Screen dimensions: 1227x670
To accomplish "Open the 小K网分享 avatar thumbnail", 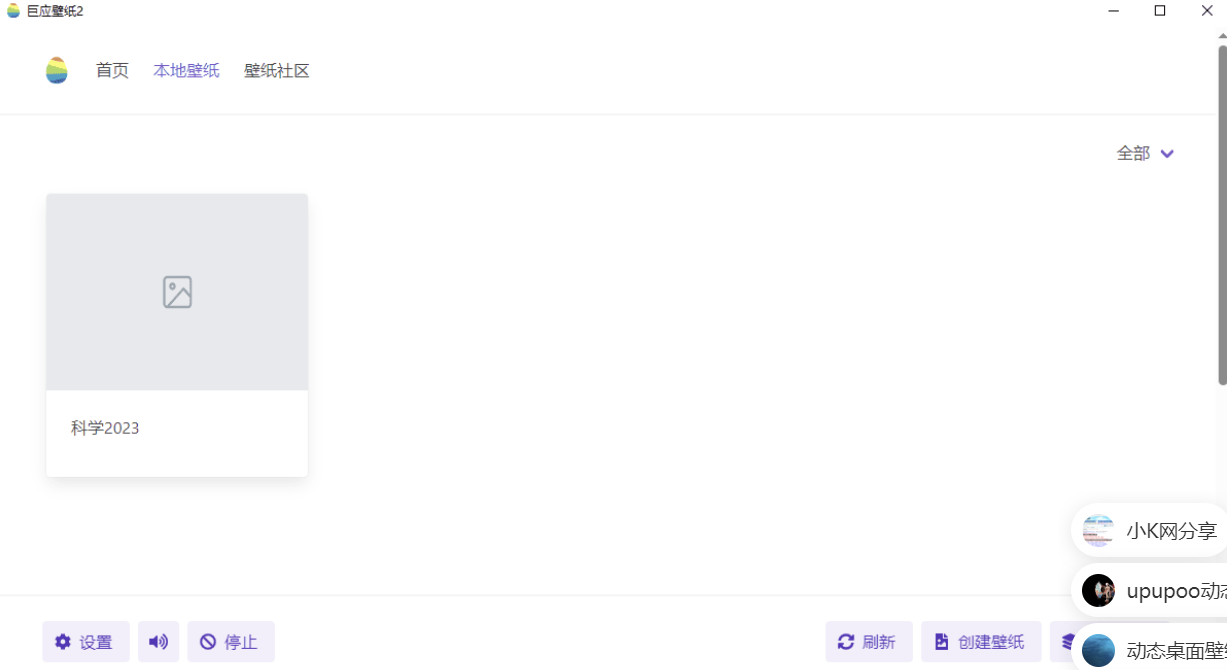I will (x=1098, y=531).
